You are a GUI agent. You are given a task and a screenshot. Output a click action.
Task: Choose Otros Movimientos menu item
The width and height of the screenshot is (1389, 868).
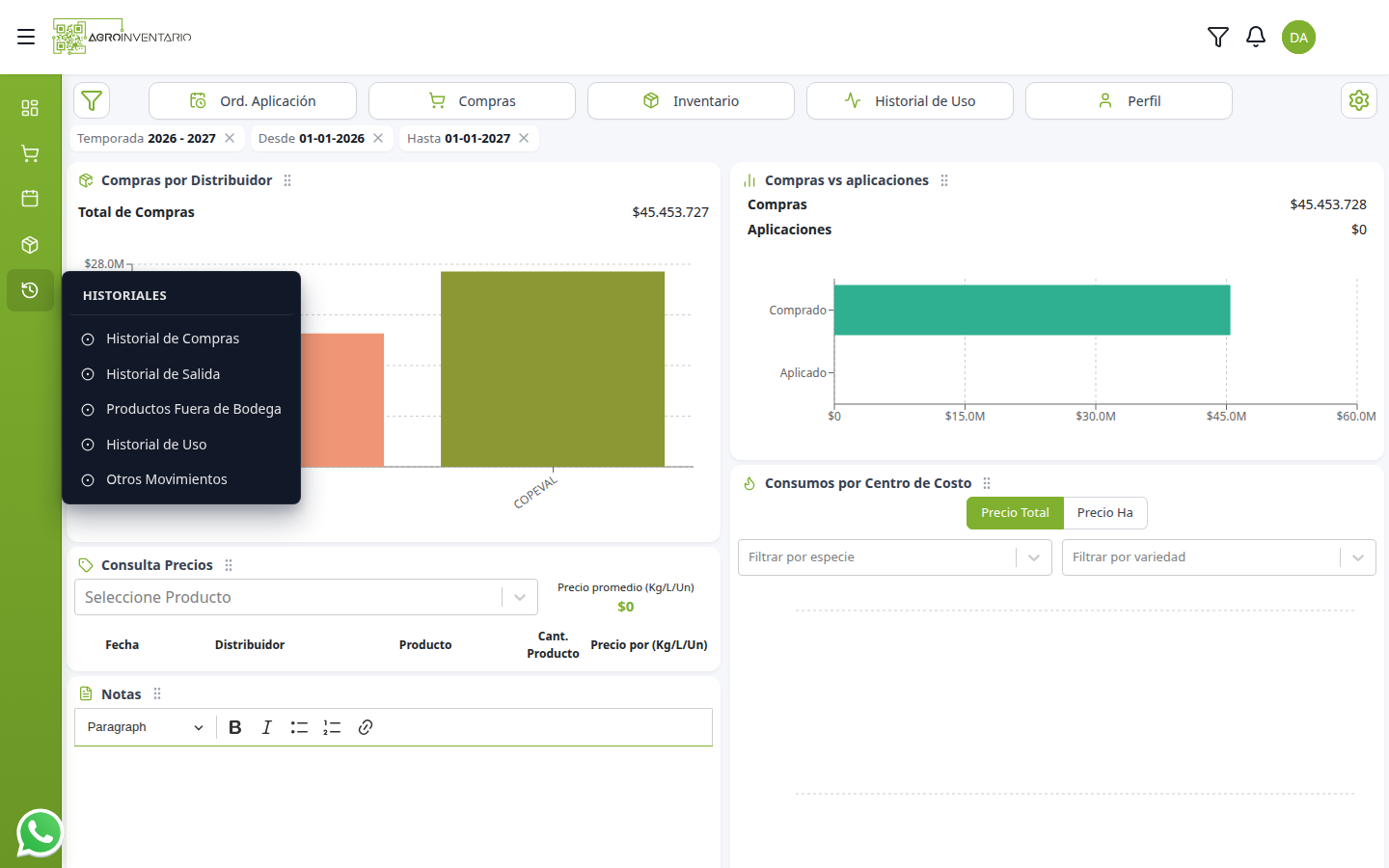pos(181,479)
